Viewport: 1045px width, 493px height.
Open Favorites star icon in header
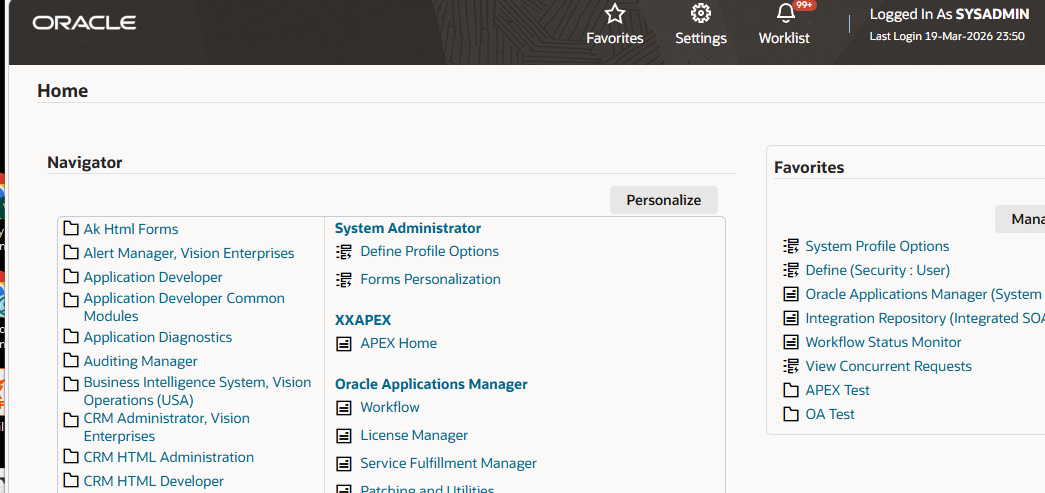click(x=614, y=13)
